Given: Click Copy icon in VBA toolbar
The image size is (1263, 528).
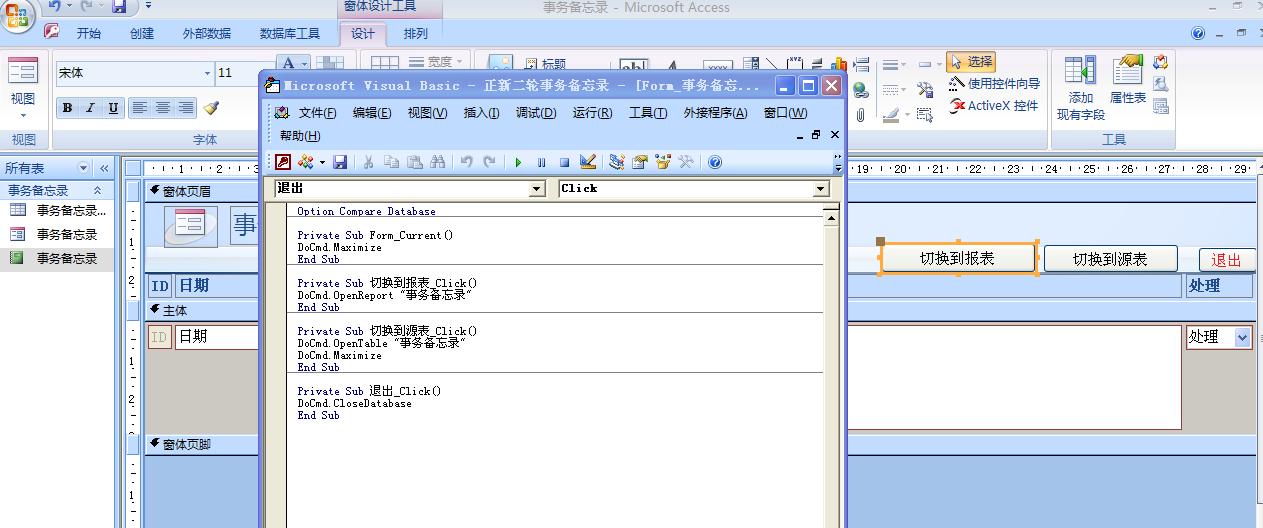Looking at the screenshot, I should [391, 162].
